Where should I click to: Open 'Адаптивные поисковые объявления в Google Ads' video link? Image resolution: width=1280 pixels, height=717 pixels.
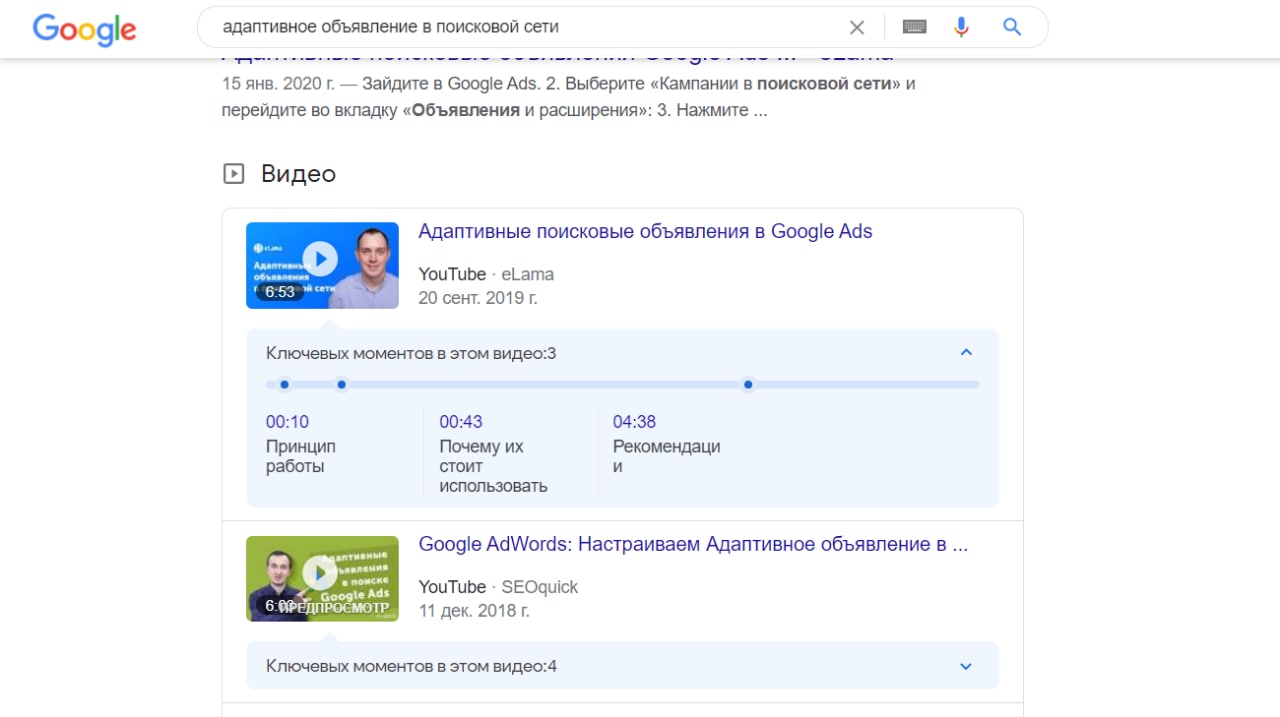(645, 232)
